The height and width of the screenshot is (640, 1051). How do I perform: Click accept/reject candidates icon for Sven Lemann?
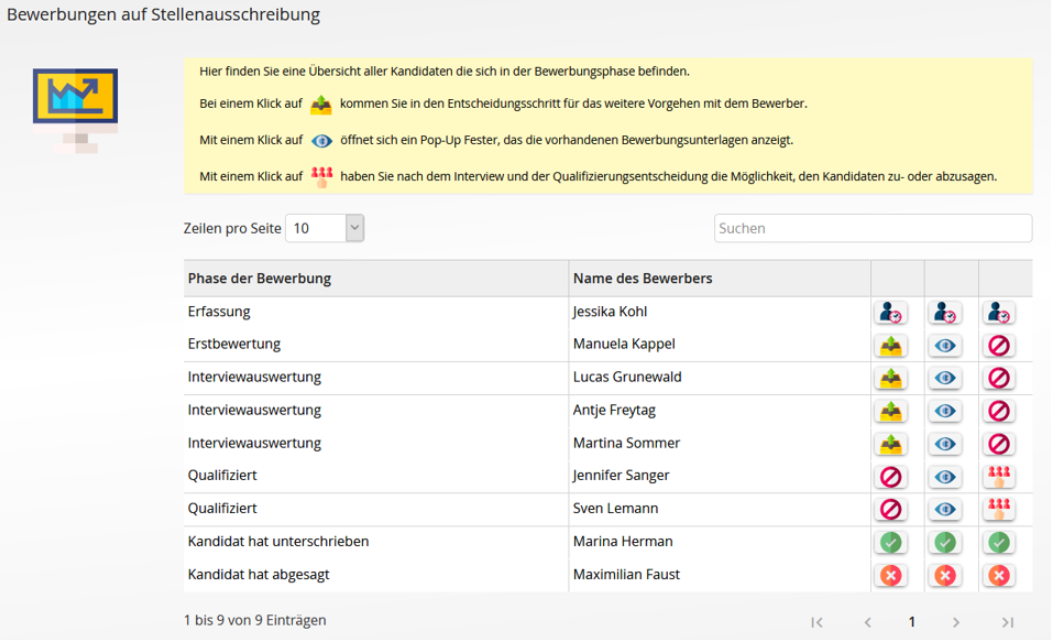coord(998,509)
